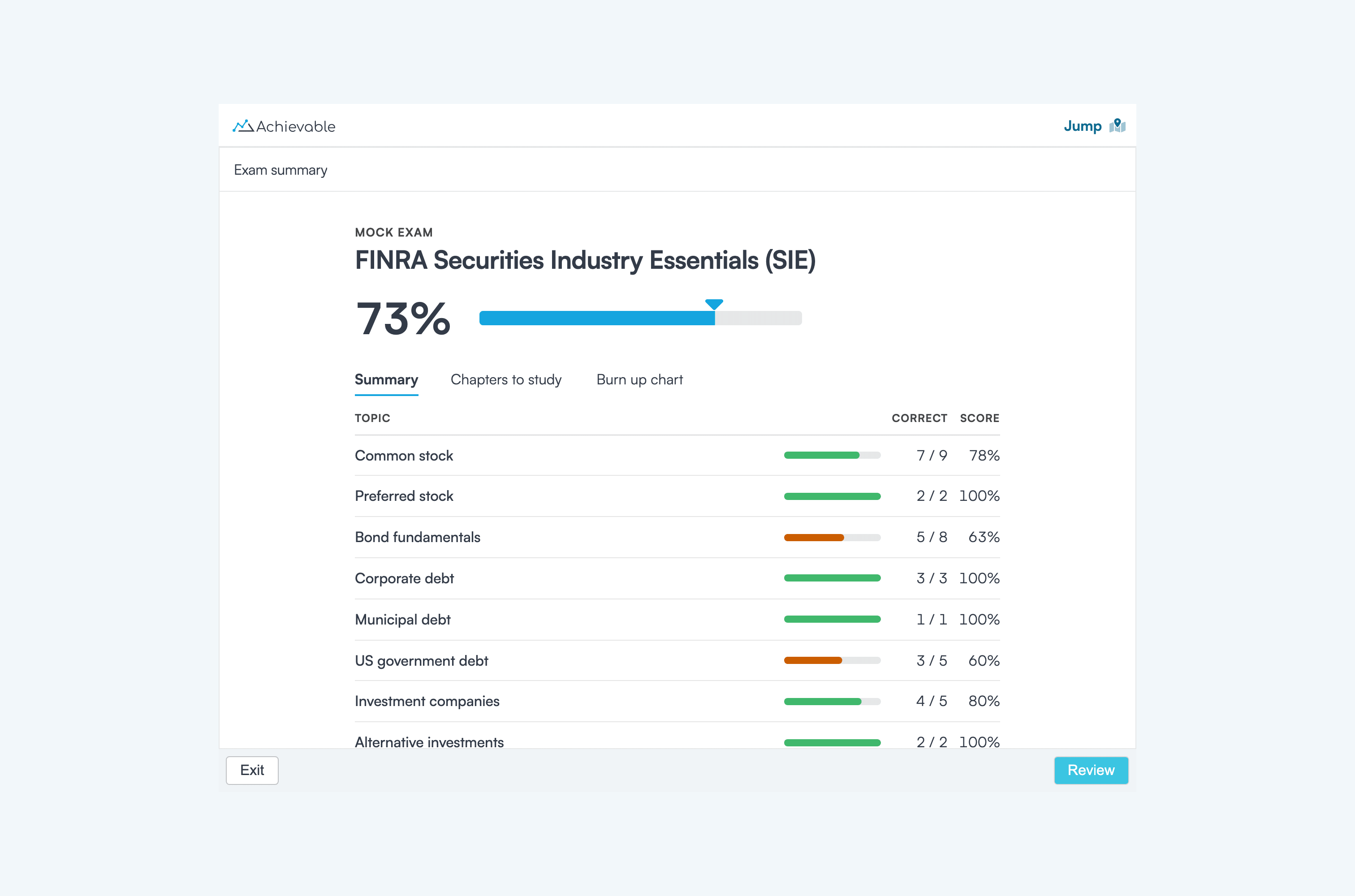Image resolution: width=1355 pixels, height=896 pixels.
Task: Click the MOCK EXAM label
Action: tap(394, 233)
